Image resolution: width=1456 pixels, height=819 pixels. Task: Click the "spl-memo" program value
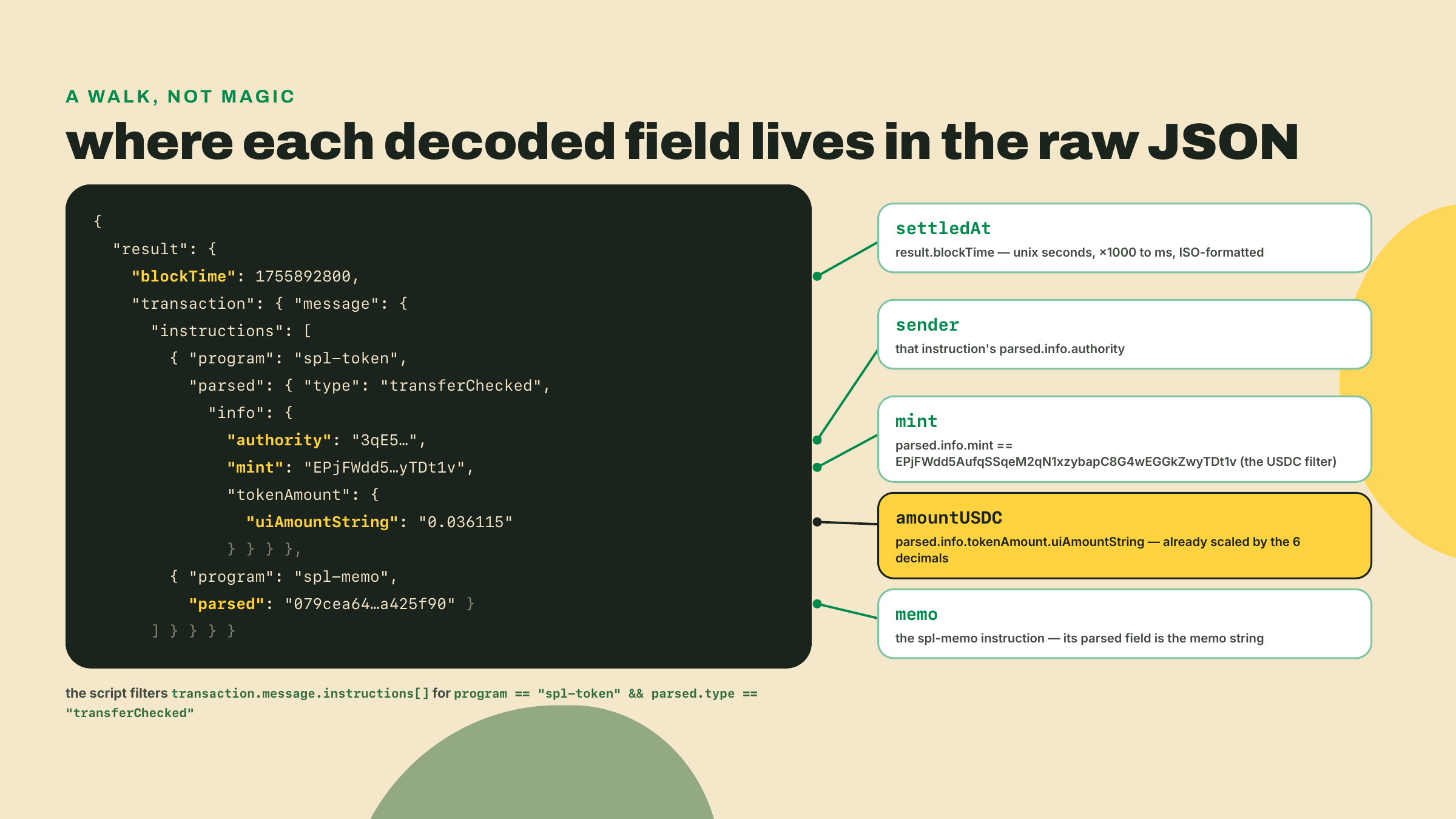(x=341, y=577)
